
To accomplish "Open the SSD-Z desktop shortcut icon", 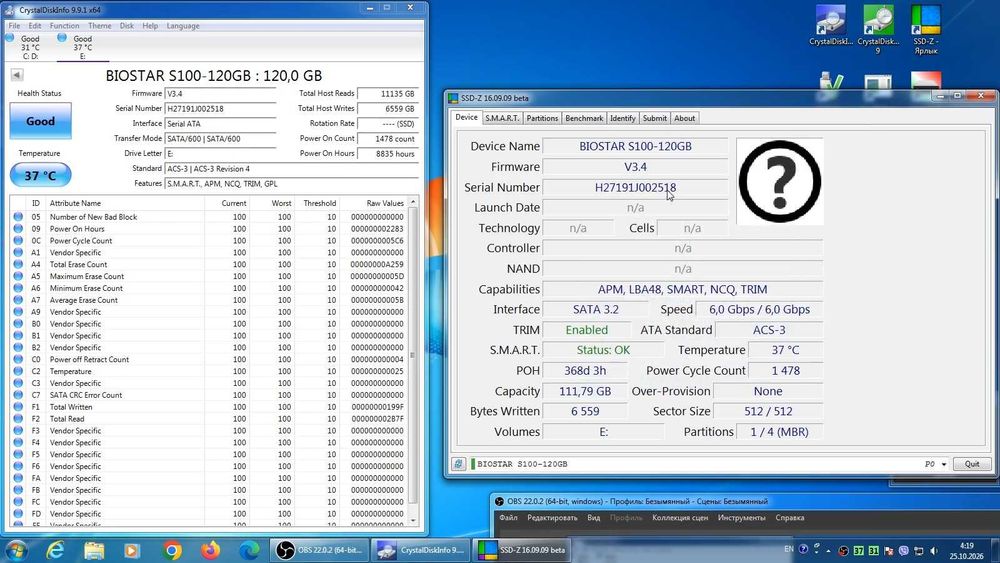I will (x=925, y=29).
